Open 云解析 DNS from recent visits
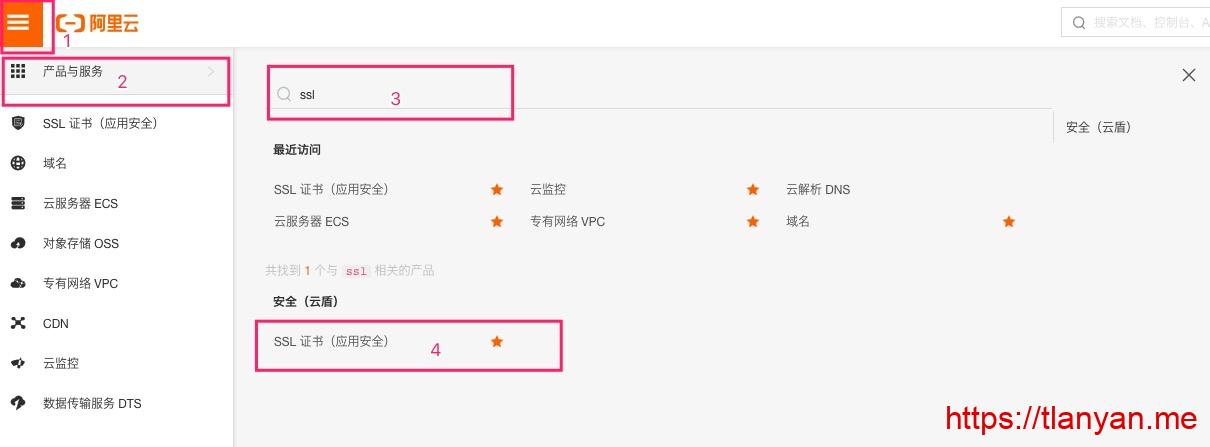Screen dimensions: 1210x447 click(817, 189)
